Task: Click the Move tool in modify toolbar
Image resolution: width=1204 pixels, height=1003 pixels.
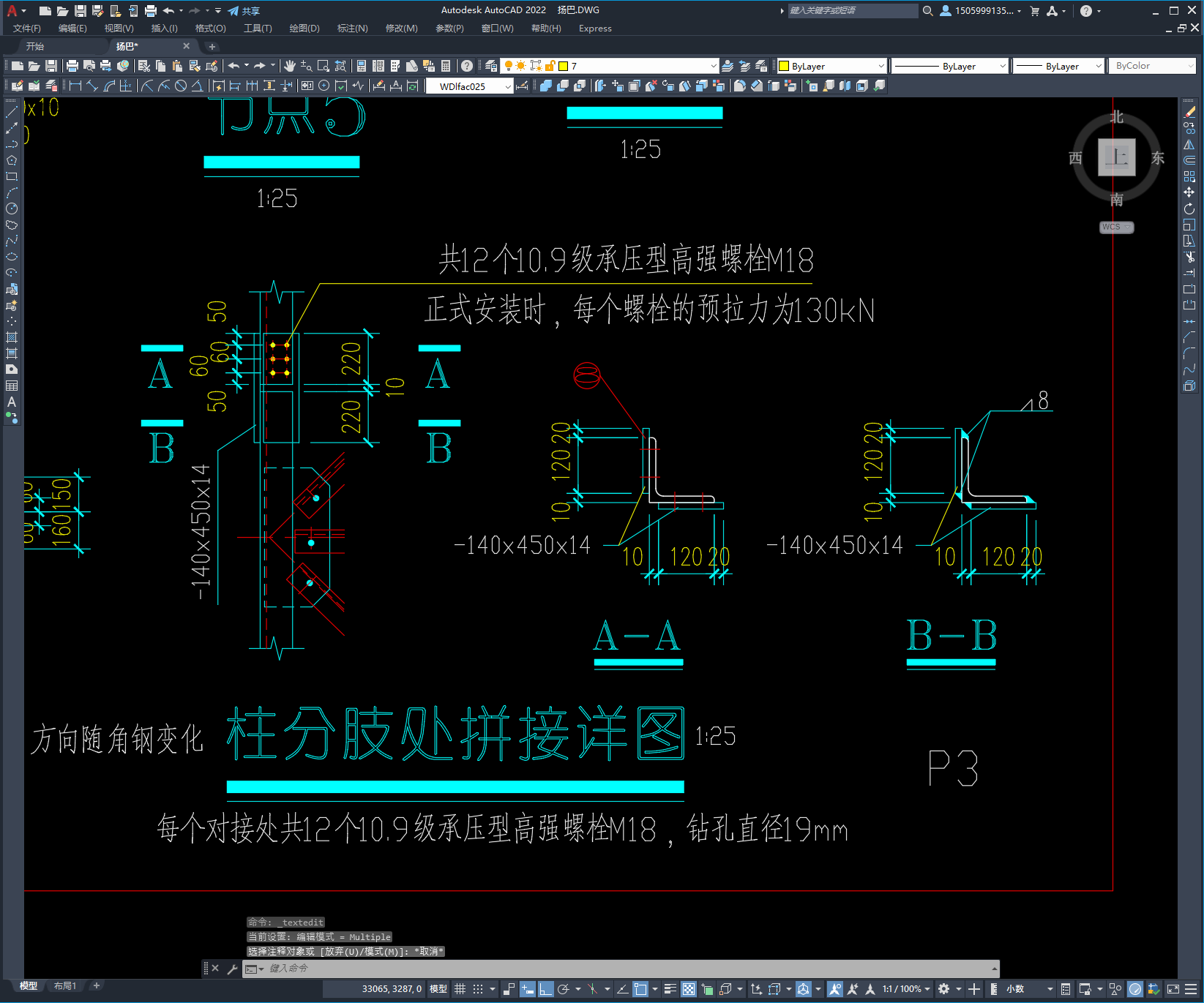Action: tap(1189, 192)
